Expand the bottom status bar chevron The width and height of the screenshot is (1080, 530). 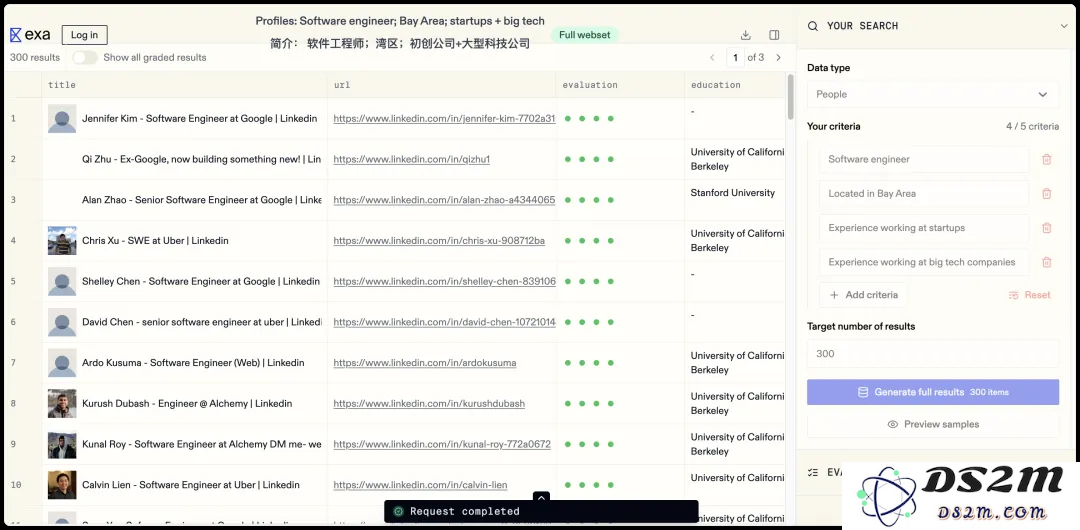click(541, 498)
